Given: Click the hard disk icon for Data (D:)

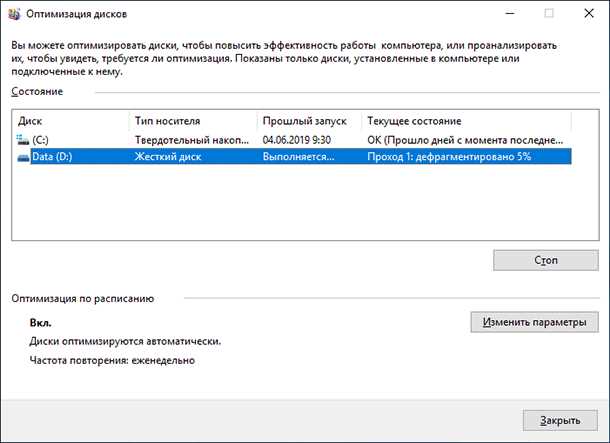Looking at the screenshot, I should tap(23, 157).
